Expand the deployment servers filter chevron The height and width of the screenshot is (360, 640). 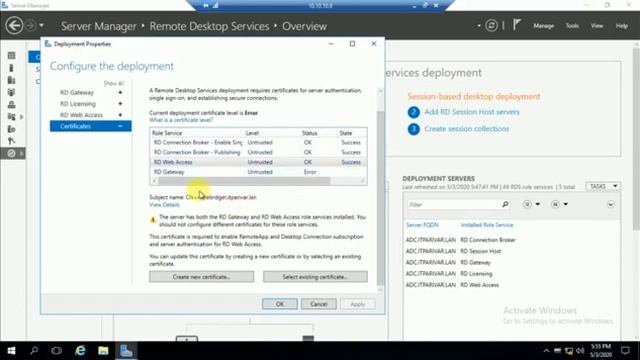611,204
